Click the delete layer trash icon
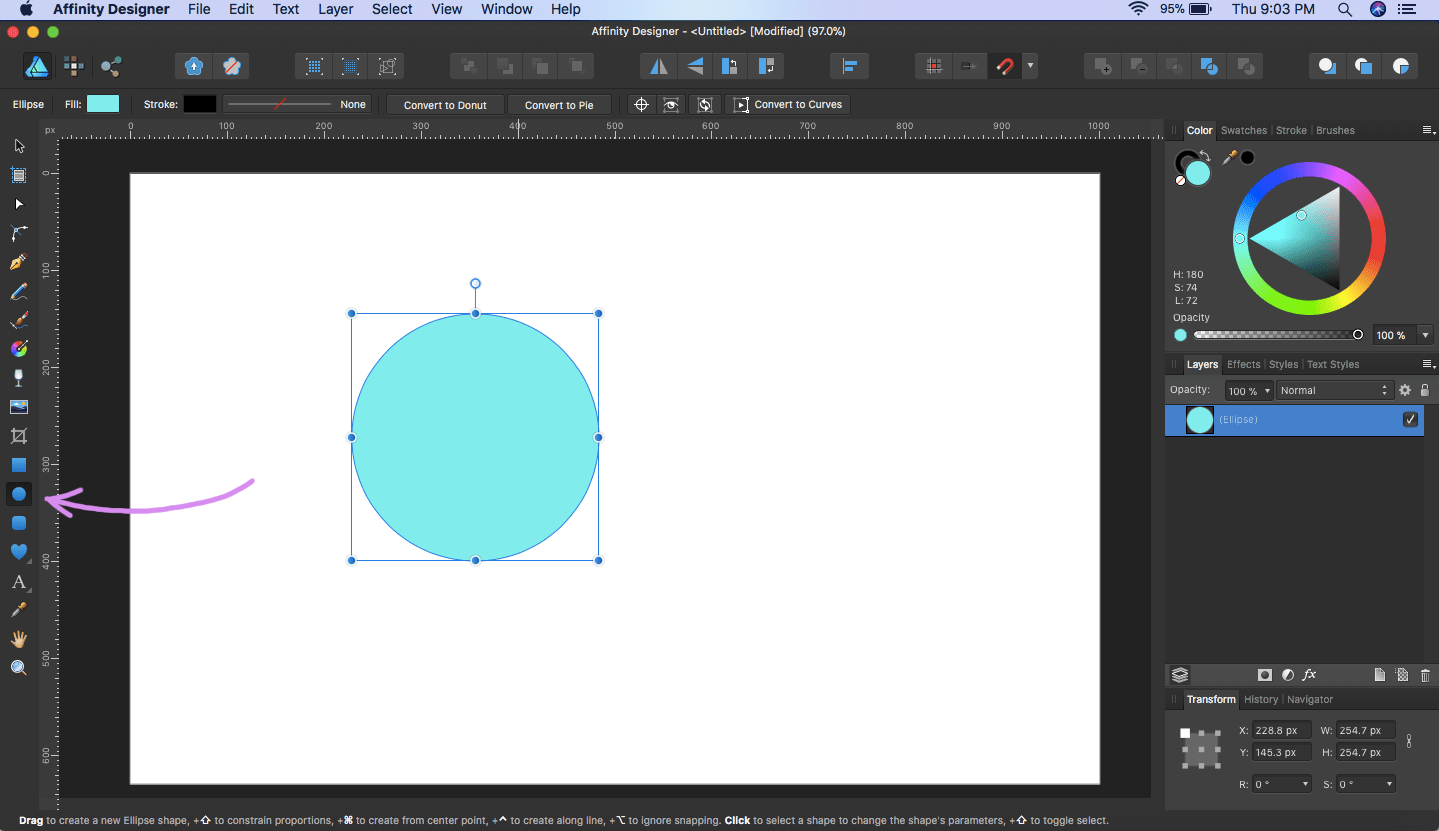Viewport: 1439px width, 831px height. [1425, 675]
